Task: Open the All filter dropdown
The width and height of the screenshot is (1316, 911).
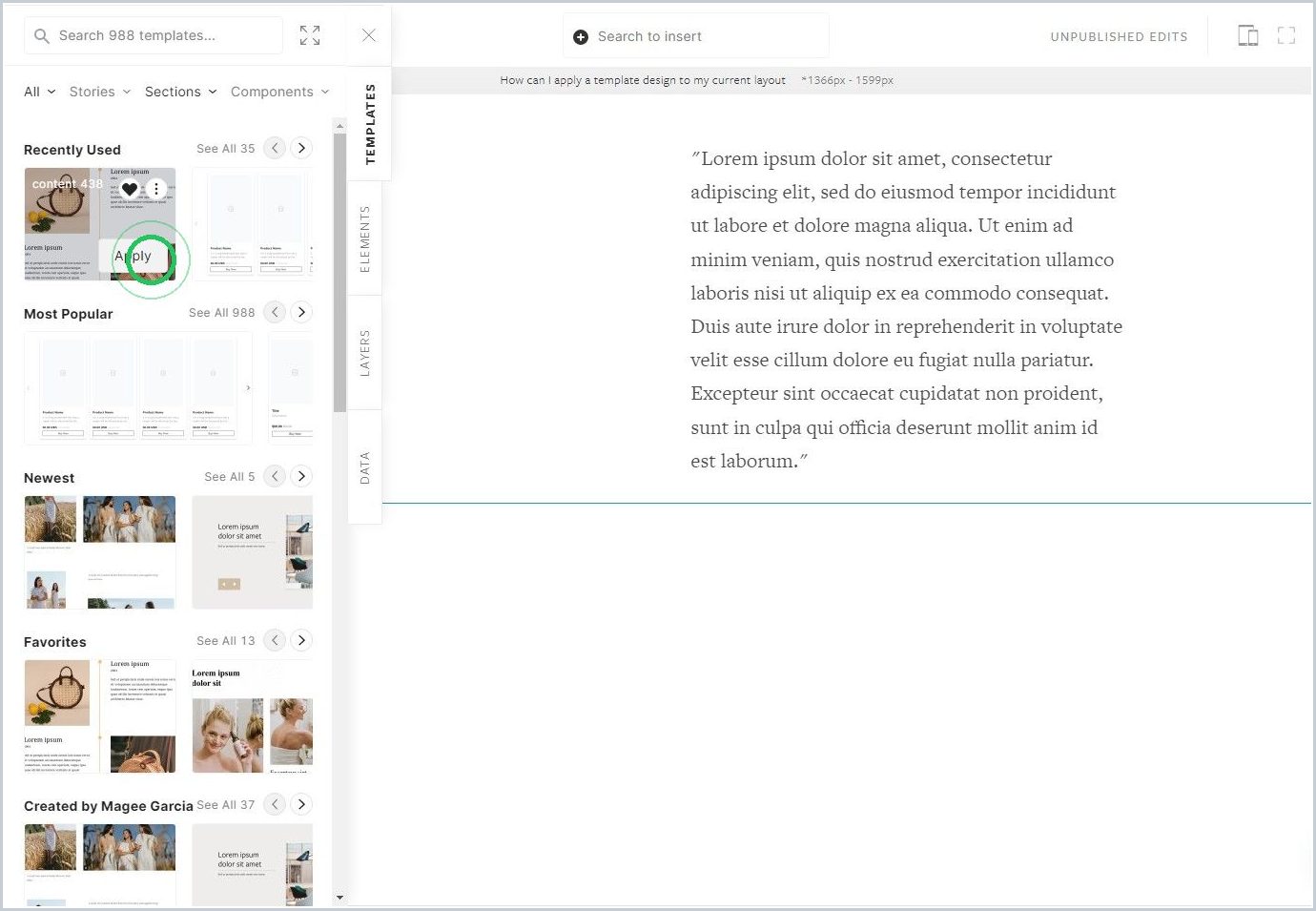Action: tap(40, 92)
